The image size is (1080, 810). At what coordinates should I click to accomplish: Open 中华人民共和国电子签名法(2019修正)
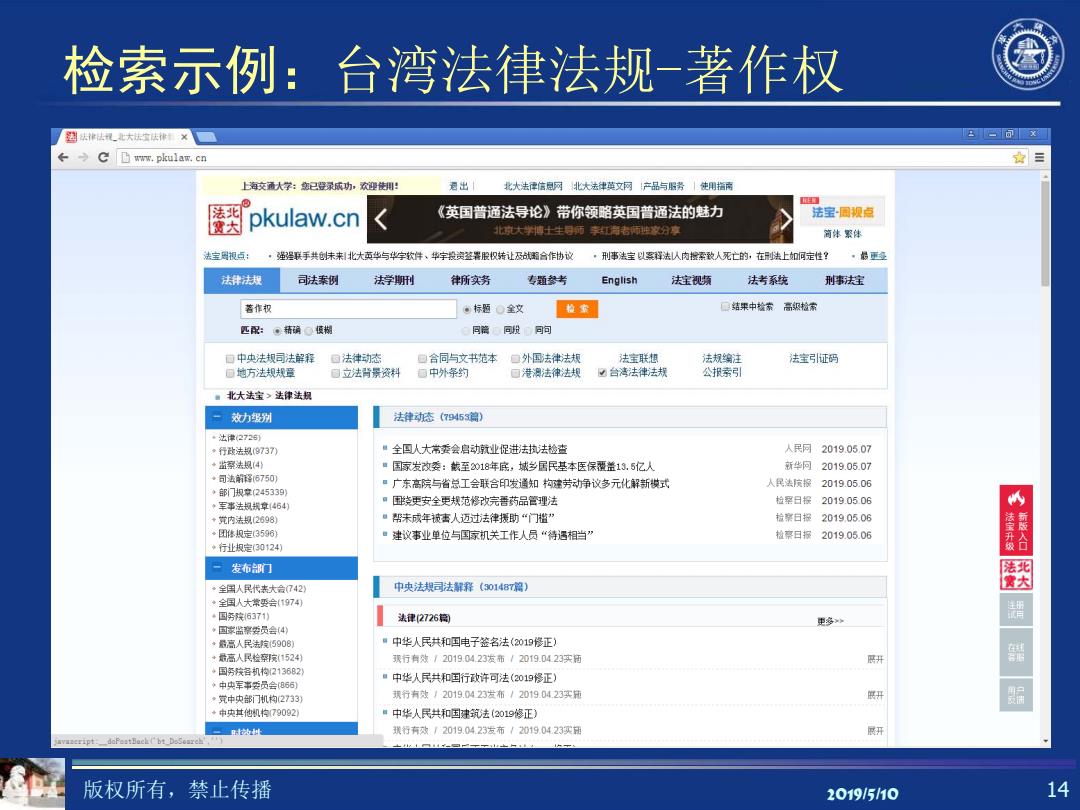[x=475, y=642]
